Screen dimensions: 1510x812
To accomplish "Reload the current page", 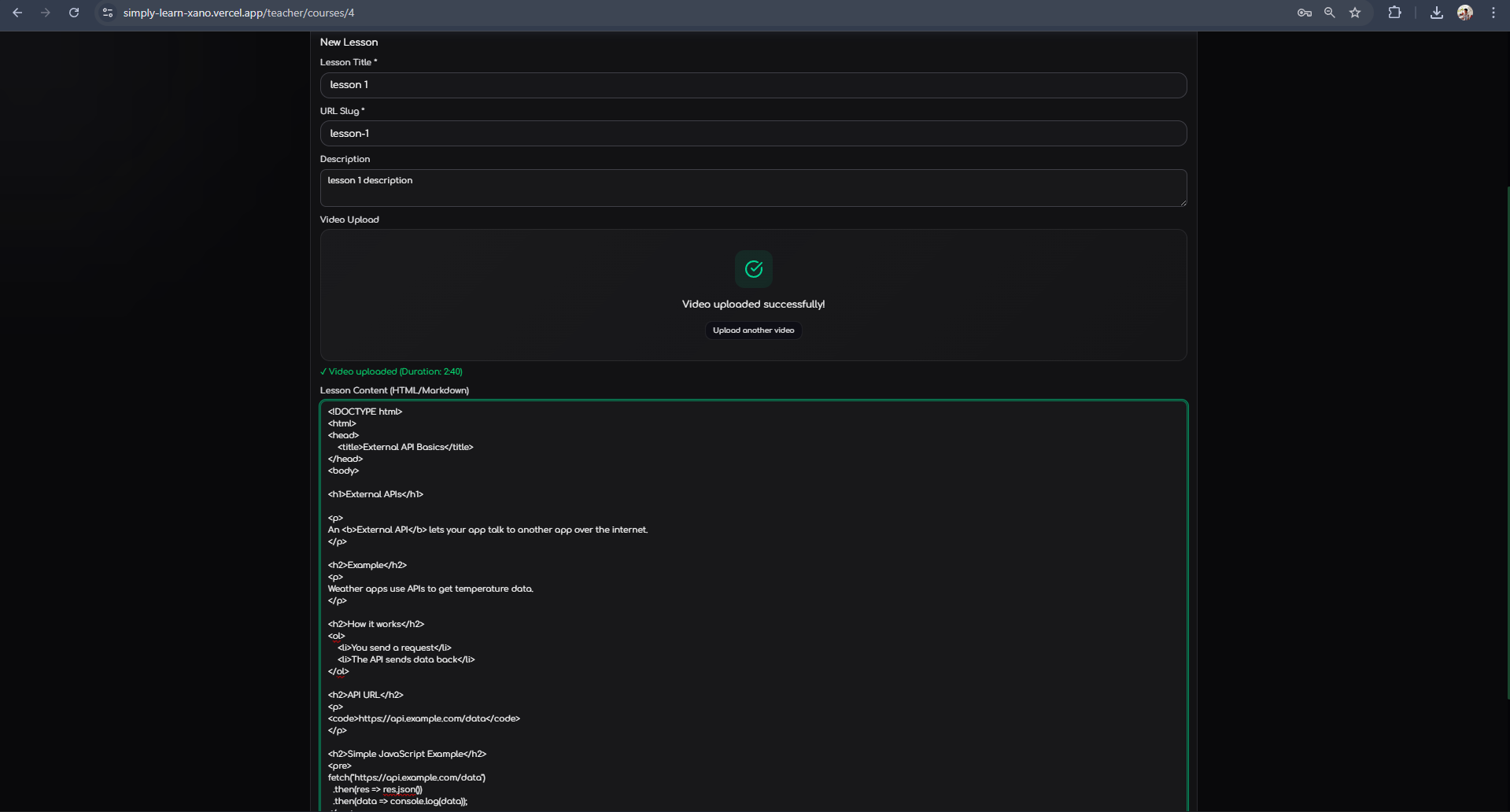I will click(74, 13).
